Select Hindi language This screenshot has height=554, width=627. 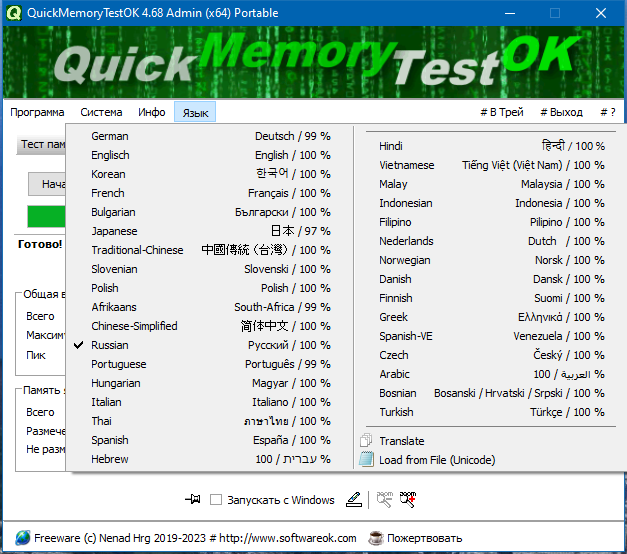[491, 146]
